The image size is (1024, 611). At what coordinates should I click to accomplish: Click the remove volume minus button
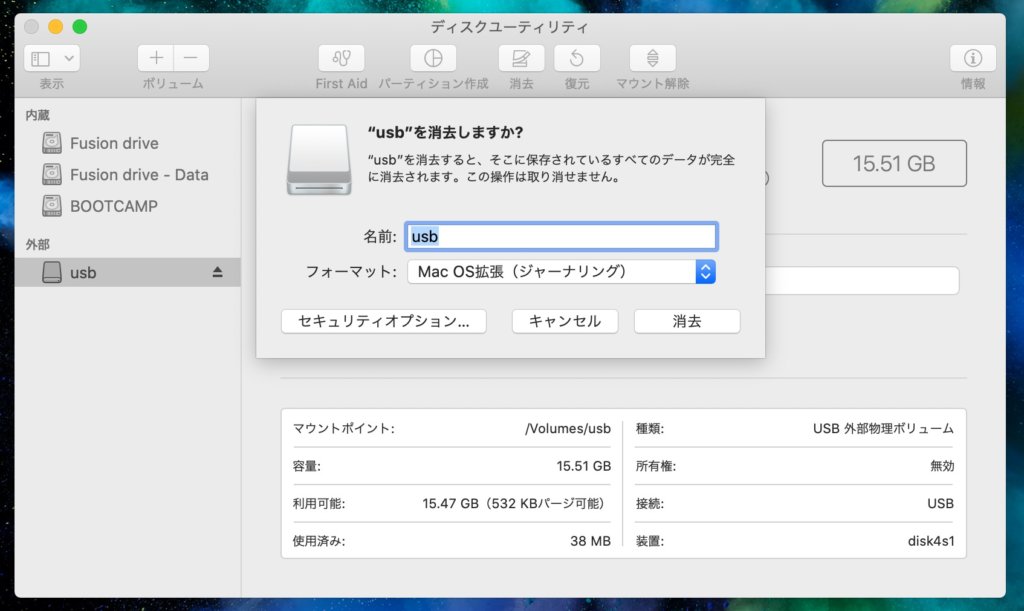click(191, 58)
